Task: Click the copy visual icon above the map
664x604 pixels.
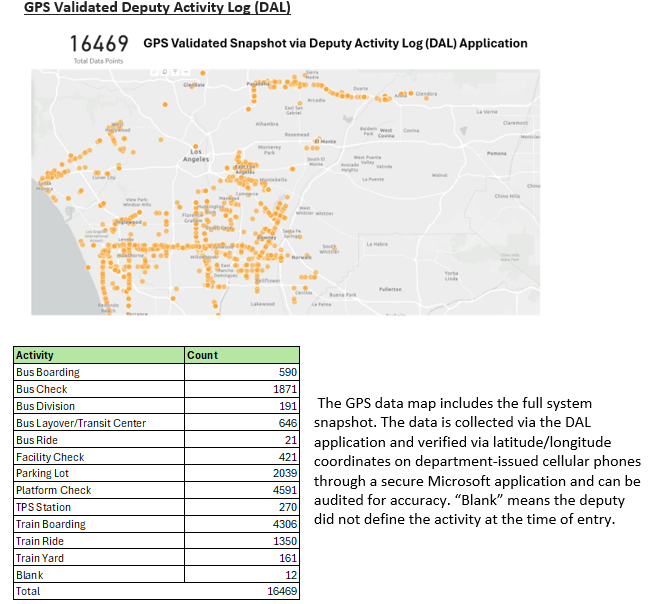Action: pos(163,71)
